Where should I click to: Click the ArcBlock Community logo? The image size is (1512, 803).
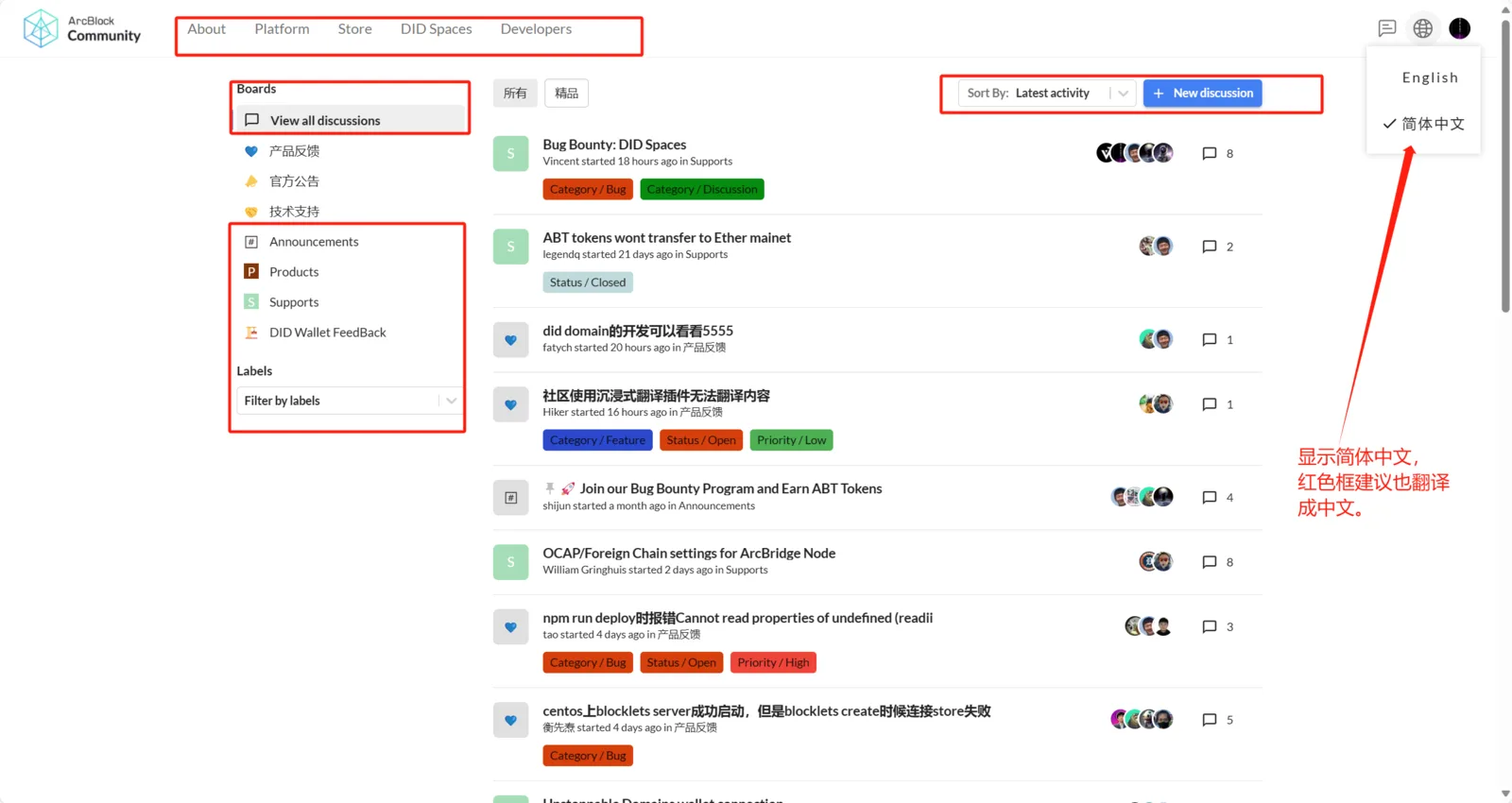(x=81, y=28)
